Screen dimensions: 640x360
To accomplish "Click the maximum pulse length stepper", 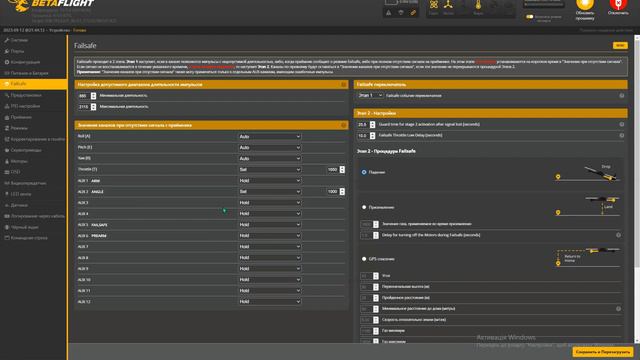I will pyautogui.click(x=93, y=107).
